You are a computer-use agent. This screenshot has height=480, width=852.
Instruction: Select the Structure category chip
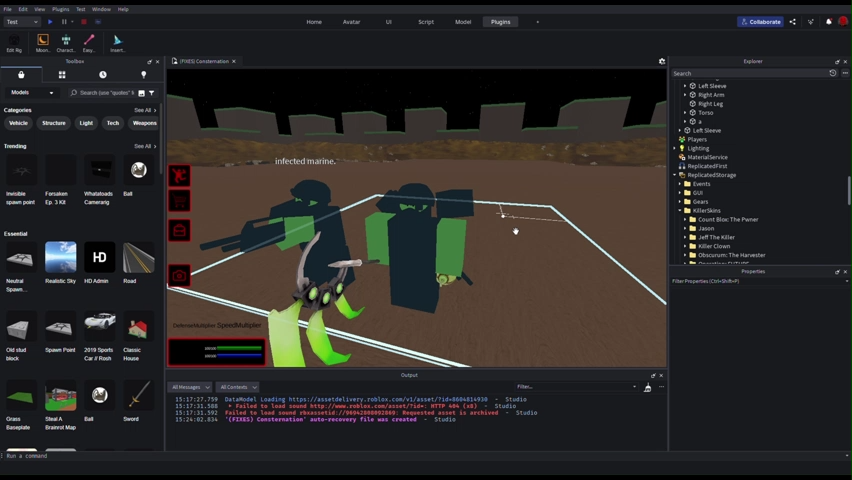54,123
